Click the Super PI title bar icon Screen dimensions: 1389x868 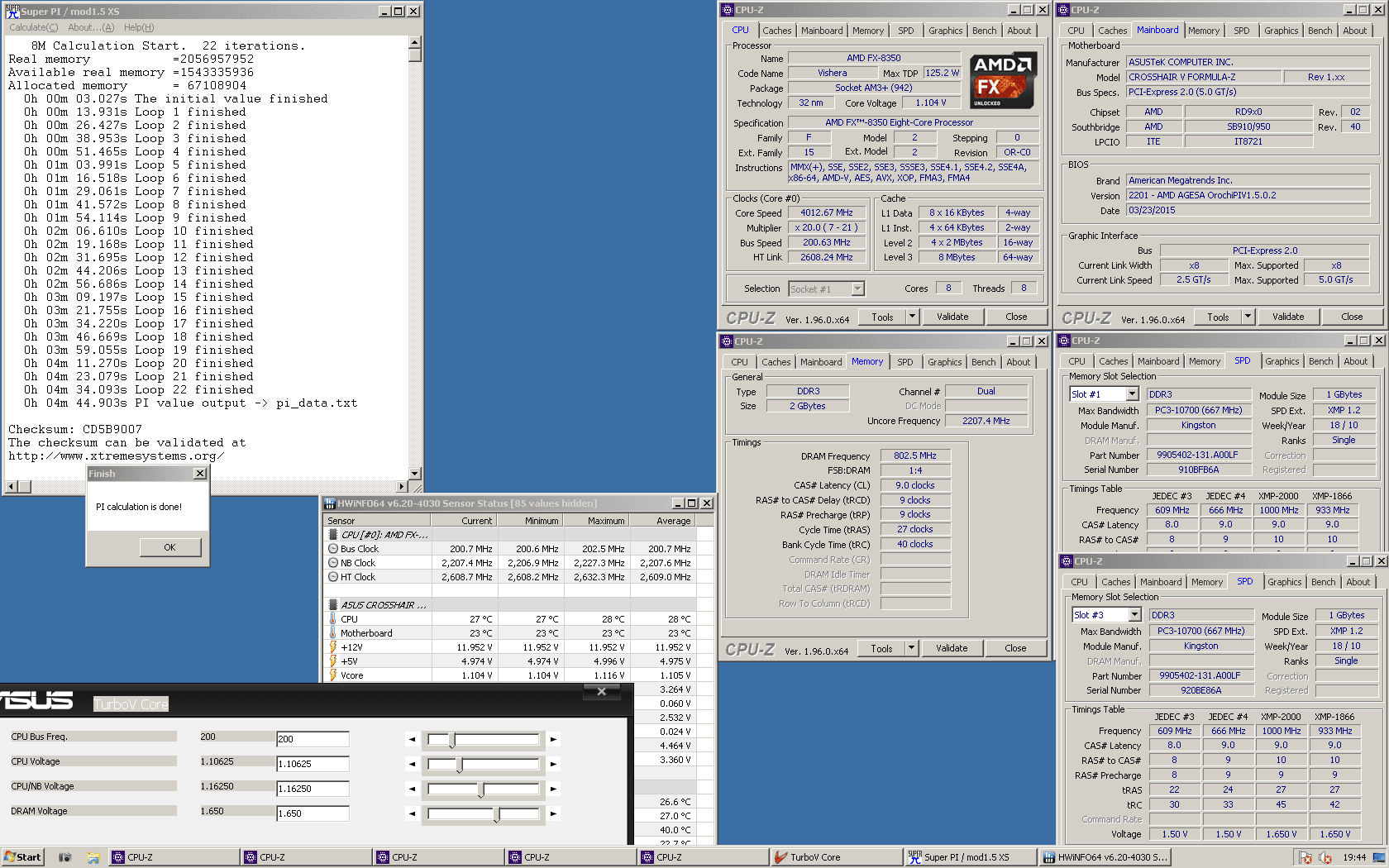(x=12, y=11)
